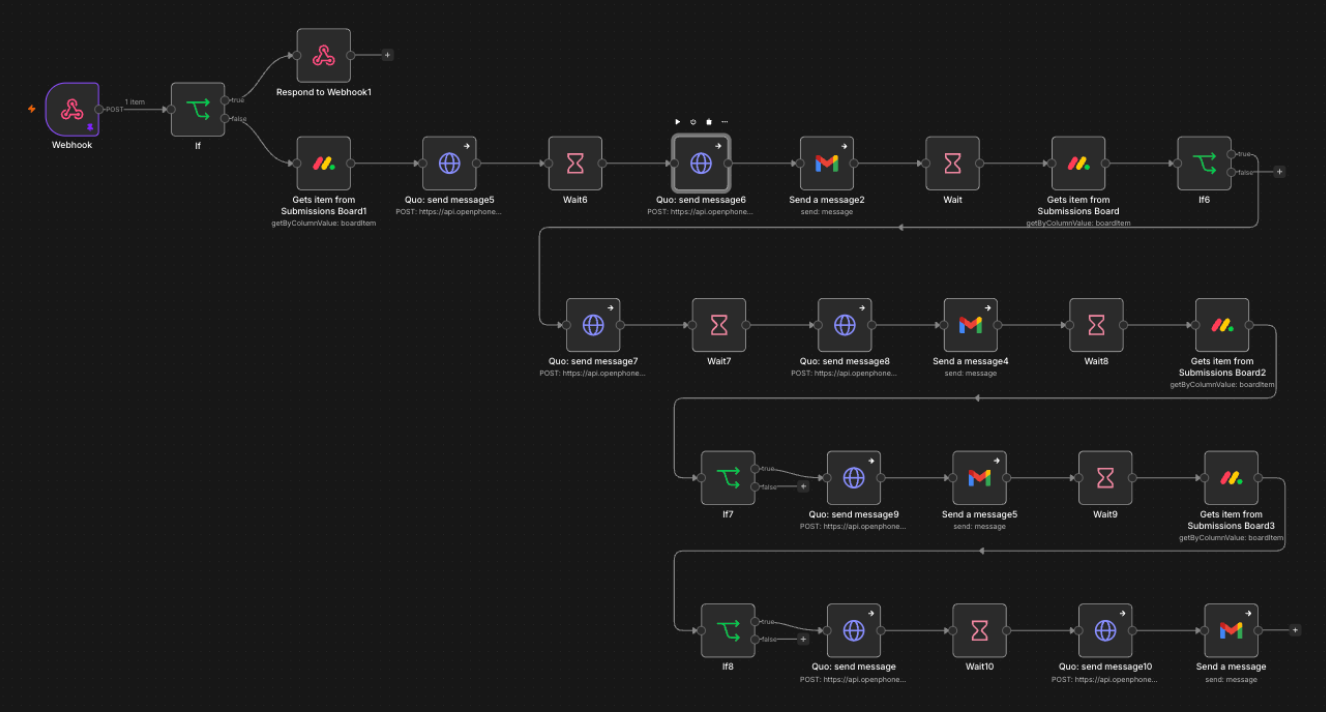Execute step on Quo: send message6 toolbar
The width and height of the screenshot is (1326, 712).
tap(678, 122)
